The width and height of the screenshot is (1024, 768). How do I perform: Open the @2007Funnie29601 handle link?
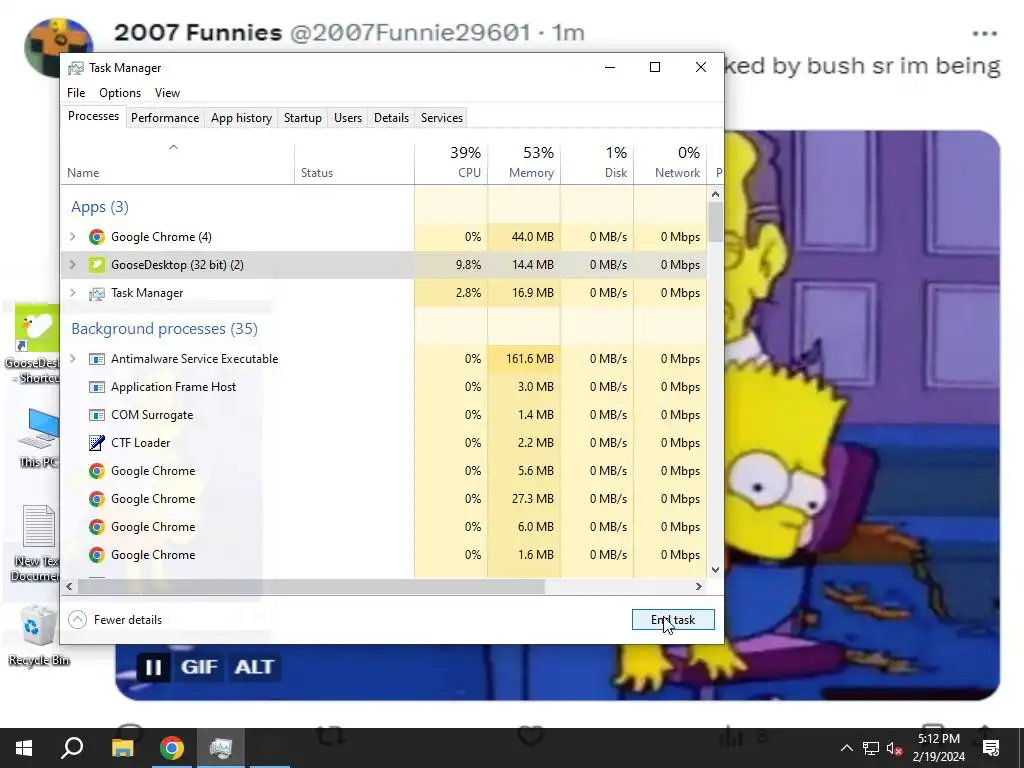410,32
